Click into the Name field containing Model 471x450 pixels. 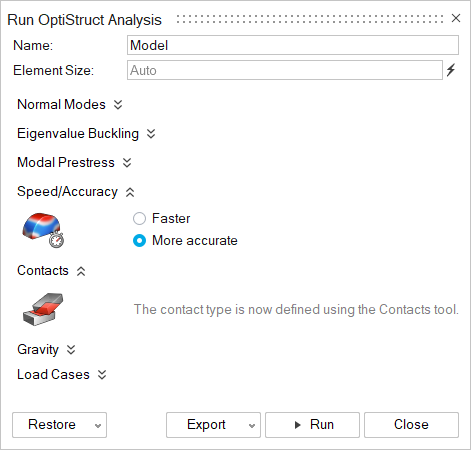tap(293, 45)
